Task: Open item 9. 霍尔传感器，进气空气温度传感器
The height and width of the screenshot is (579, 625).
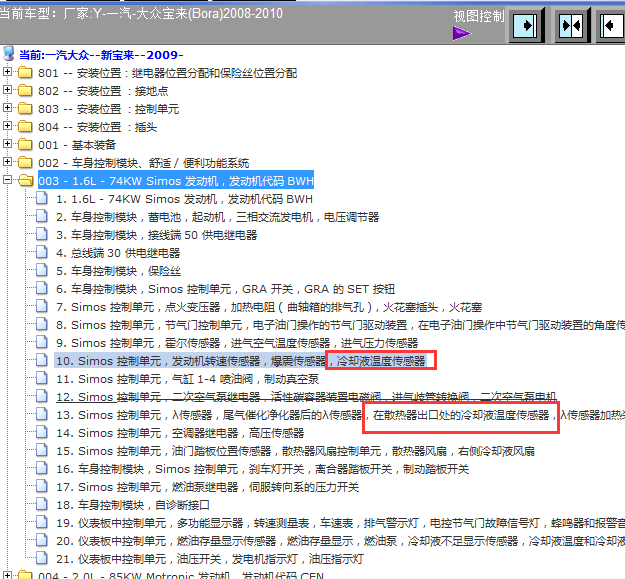Action: 237,343
